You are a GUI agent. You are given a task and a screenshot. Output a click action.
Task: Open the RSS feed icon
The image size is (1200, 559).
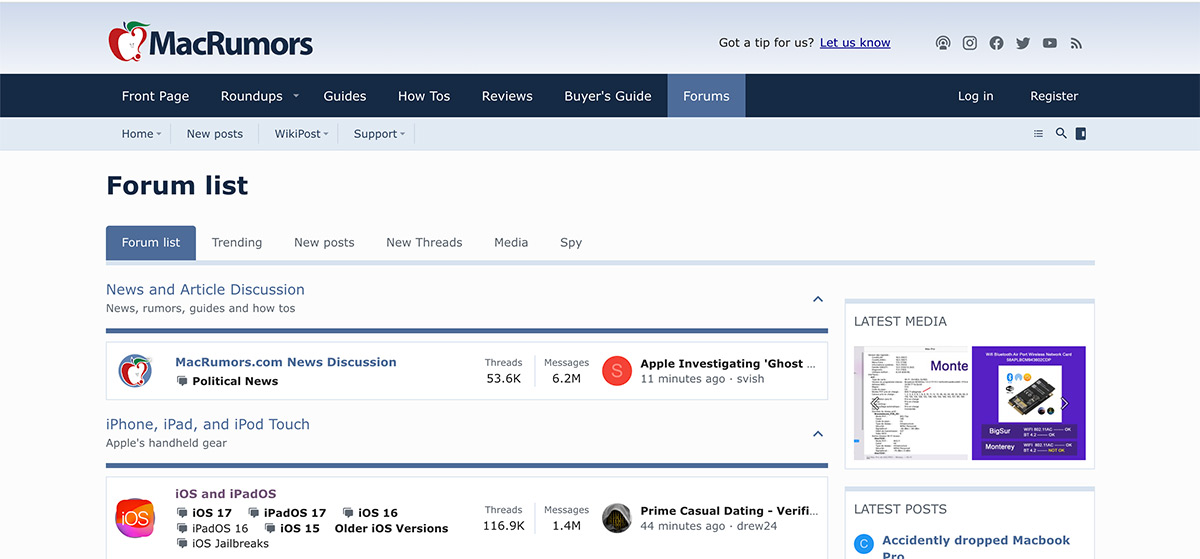coord(1076,43)
